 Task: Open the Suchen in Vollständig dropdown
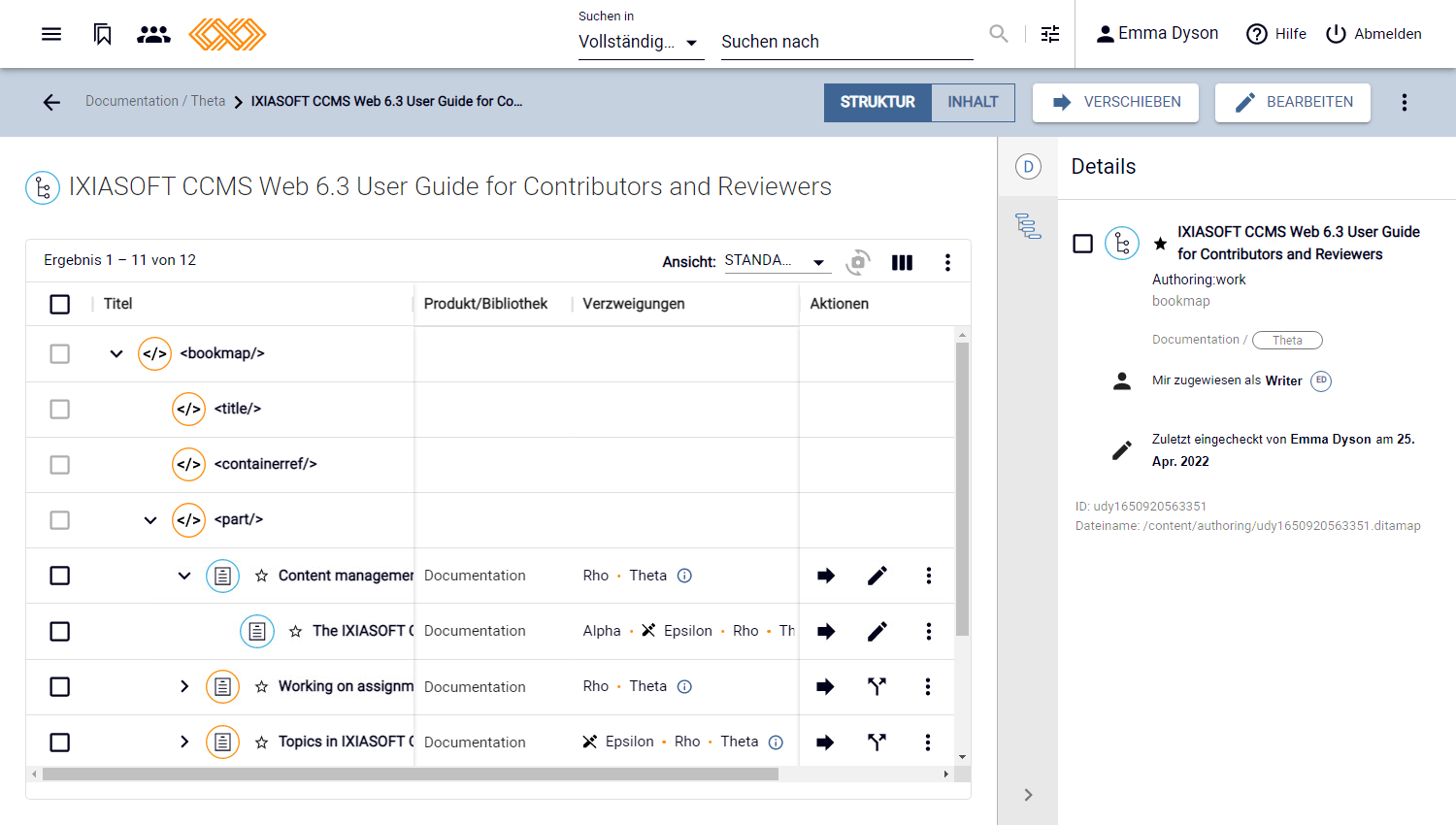(641, 42)
